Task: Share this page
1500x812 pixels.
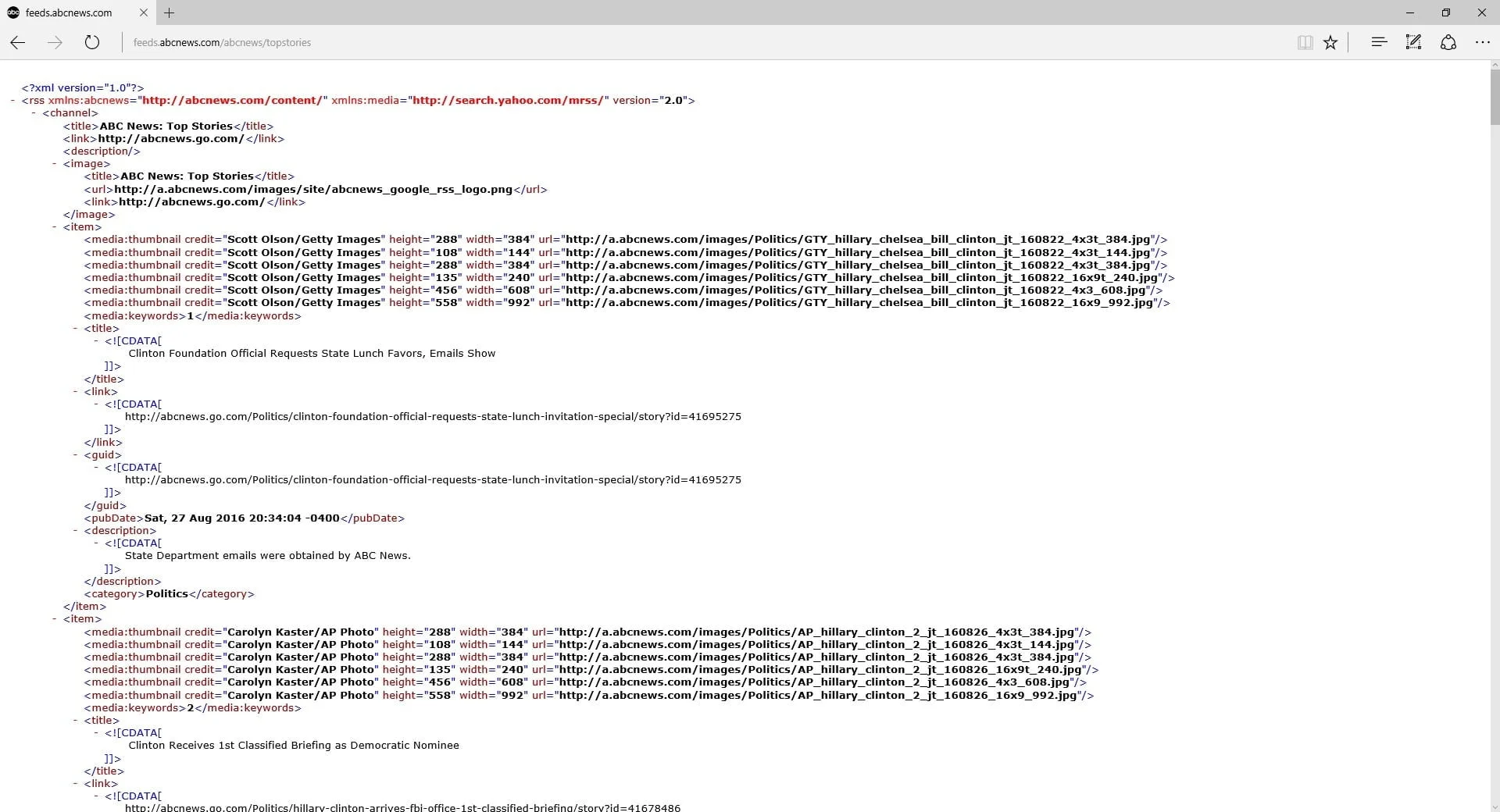Action: [x=1448, y=42]
